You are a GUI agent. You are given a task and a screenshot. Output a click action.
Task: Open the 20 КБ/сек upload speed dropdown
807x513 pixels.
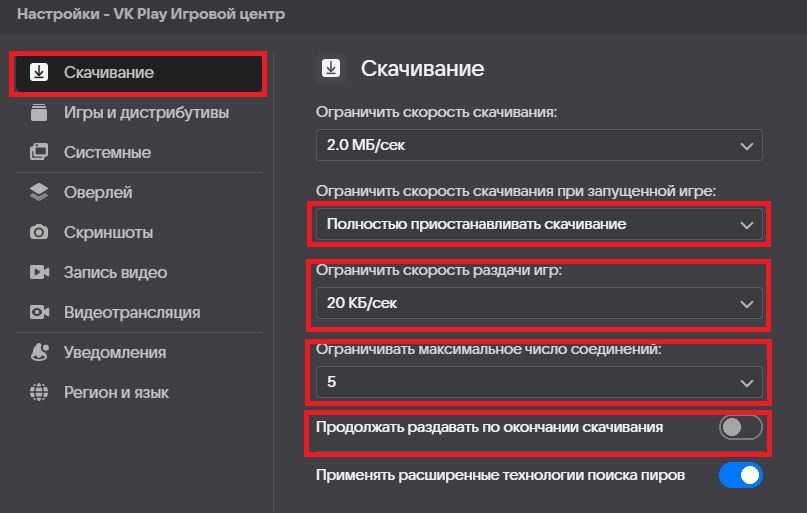pos(539,303)
